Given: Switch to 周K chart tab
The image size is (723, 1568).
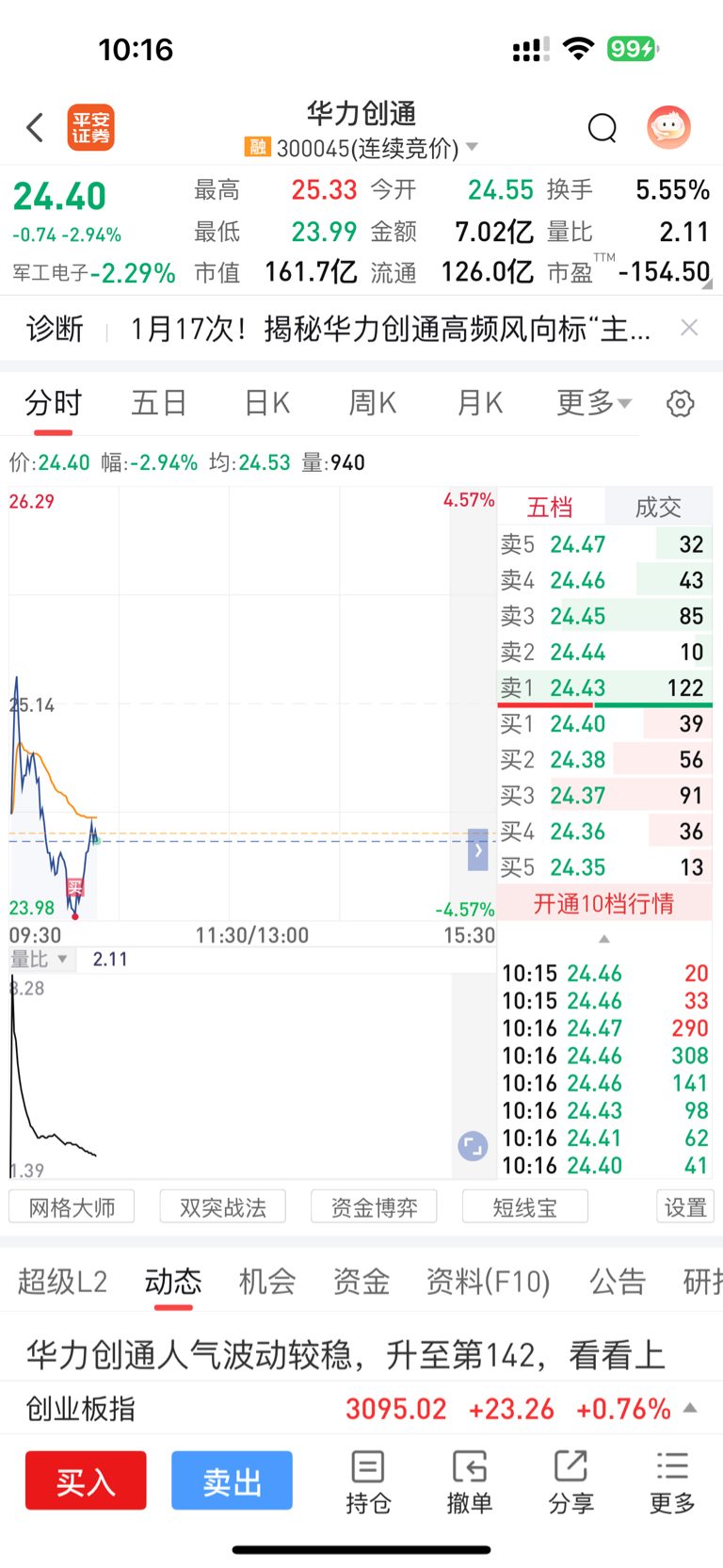Looking at the screenshot, I should (x=373, y=403).
